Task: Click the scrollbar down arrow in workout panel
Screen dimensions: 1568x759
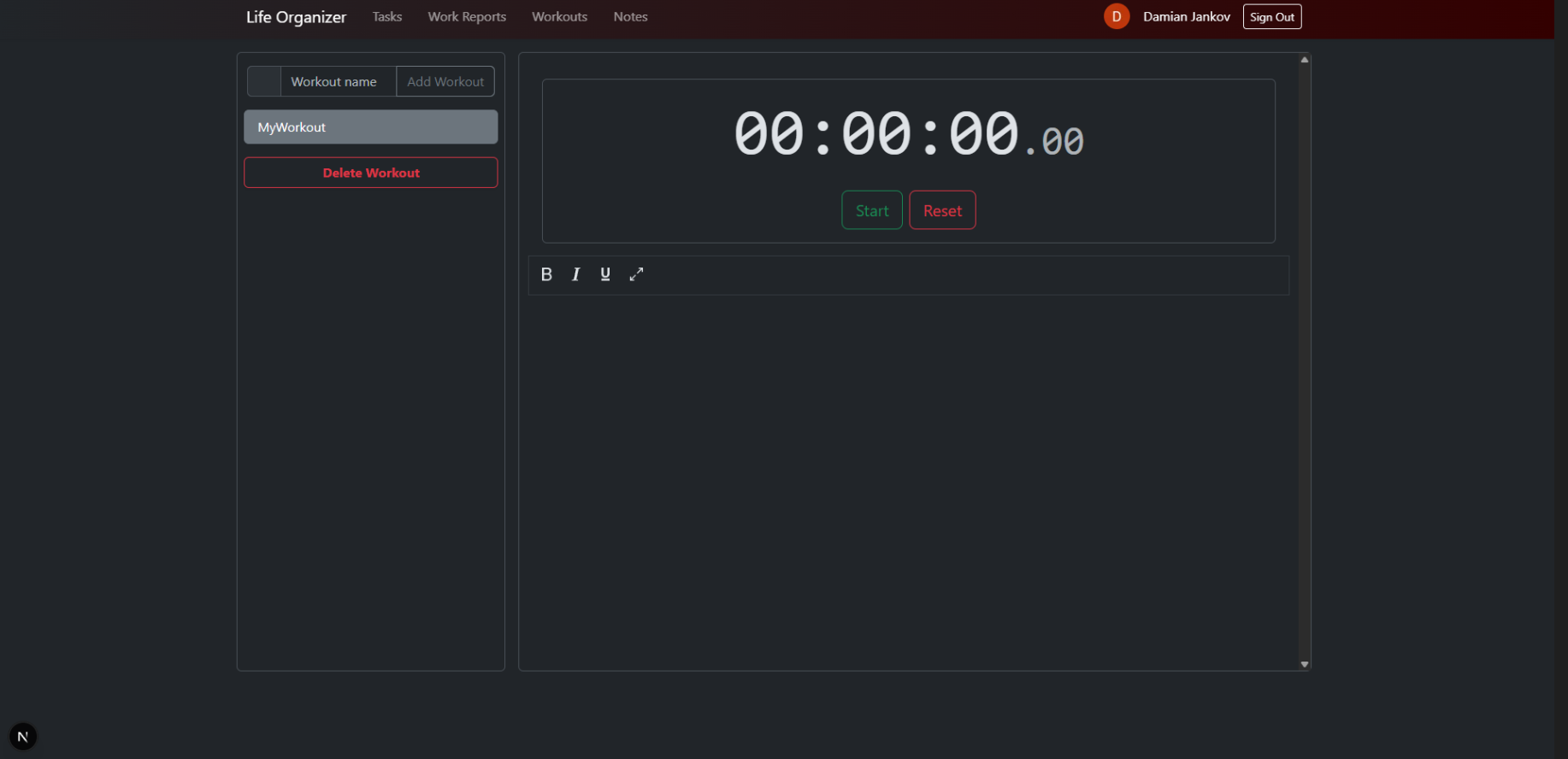Action: pyautogui.click(x=1305, y=664)
